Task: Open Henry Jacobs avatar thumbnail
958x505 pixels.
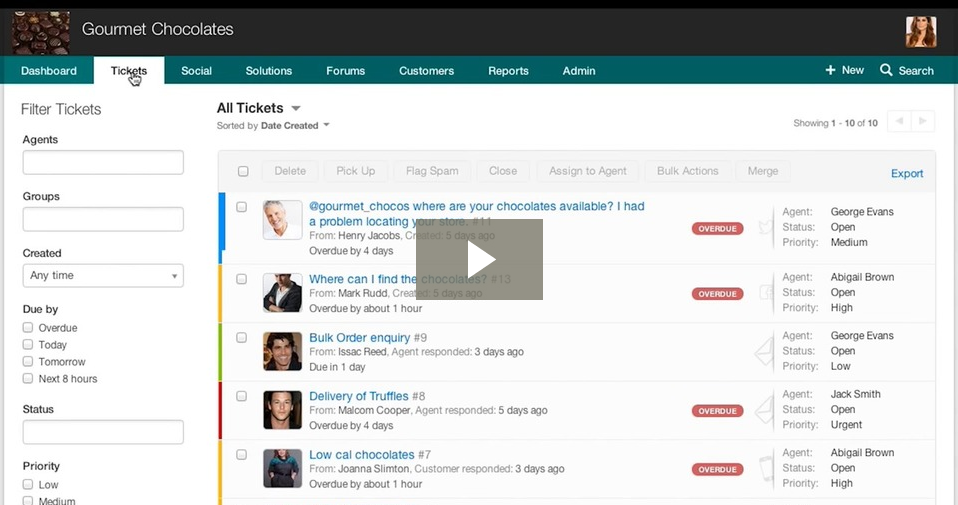Action: tap(282, 220)
